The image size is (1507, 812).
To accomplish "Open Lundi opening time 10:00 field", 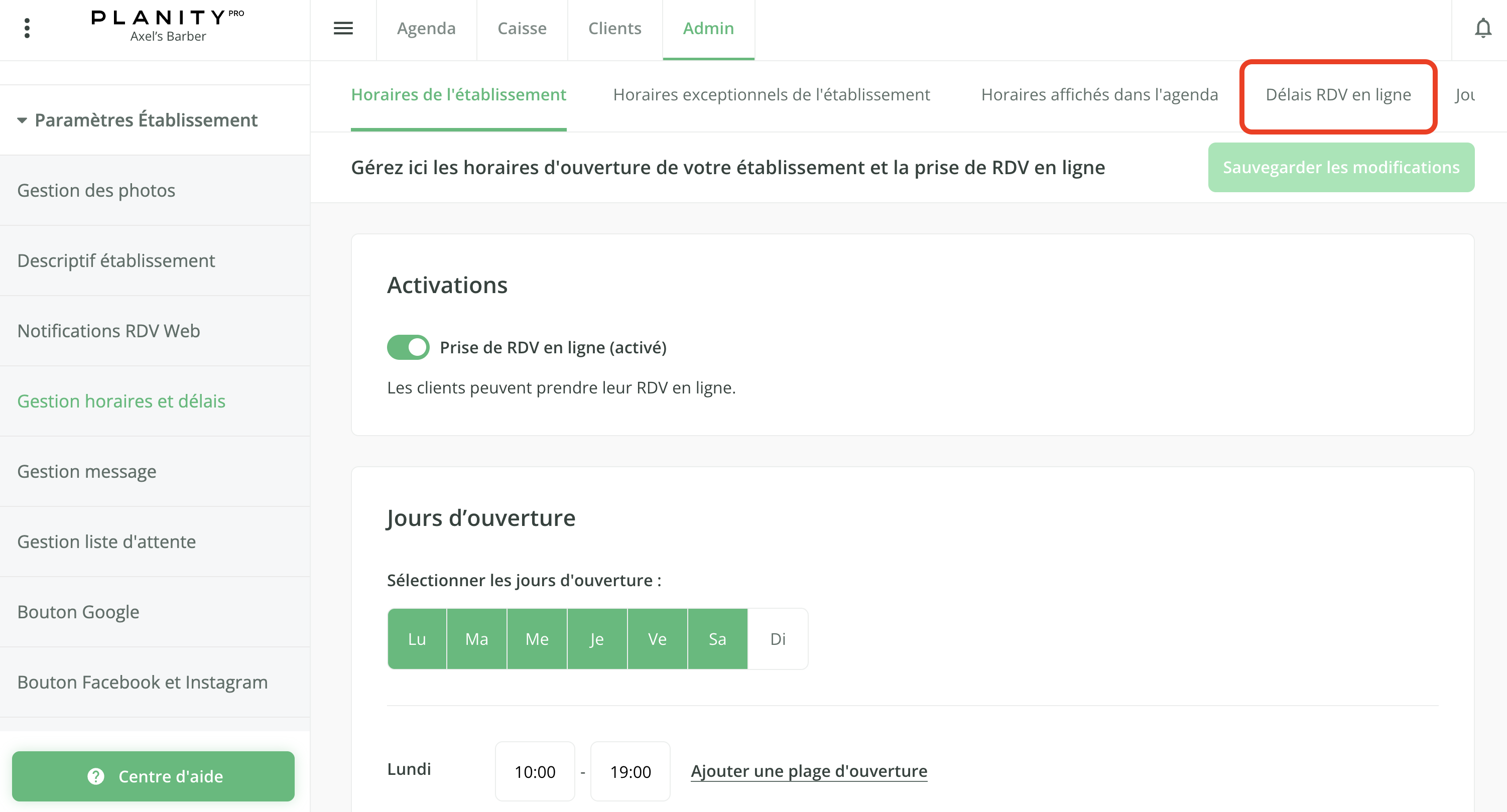I will tap(535, 771).
